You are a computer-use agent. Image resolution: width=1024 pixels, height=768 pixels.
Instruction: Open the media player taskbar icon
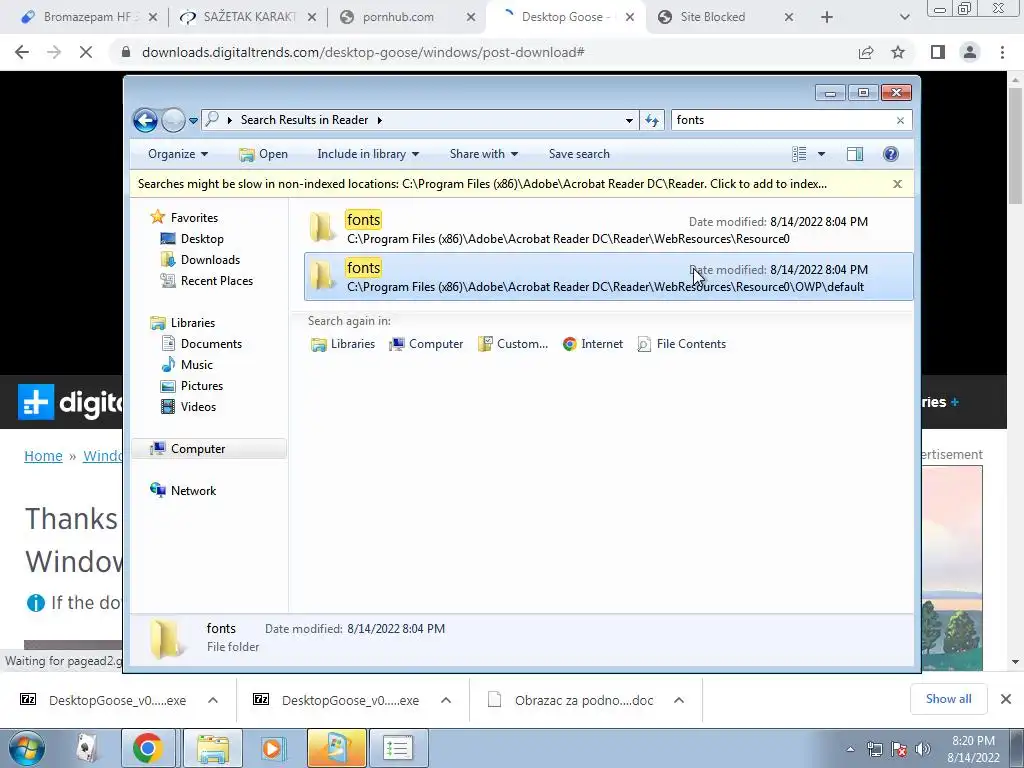[x=272, y=748]
